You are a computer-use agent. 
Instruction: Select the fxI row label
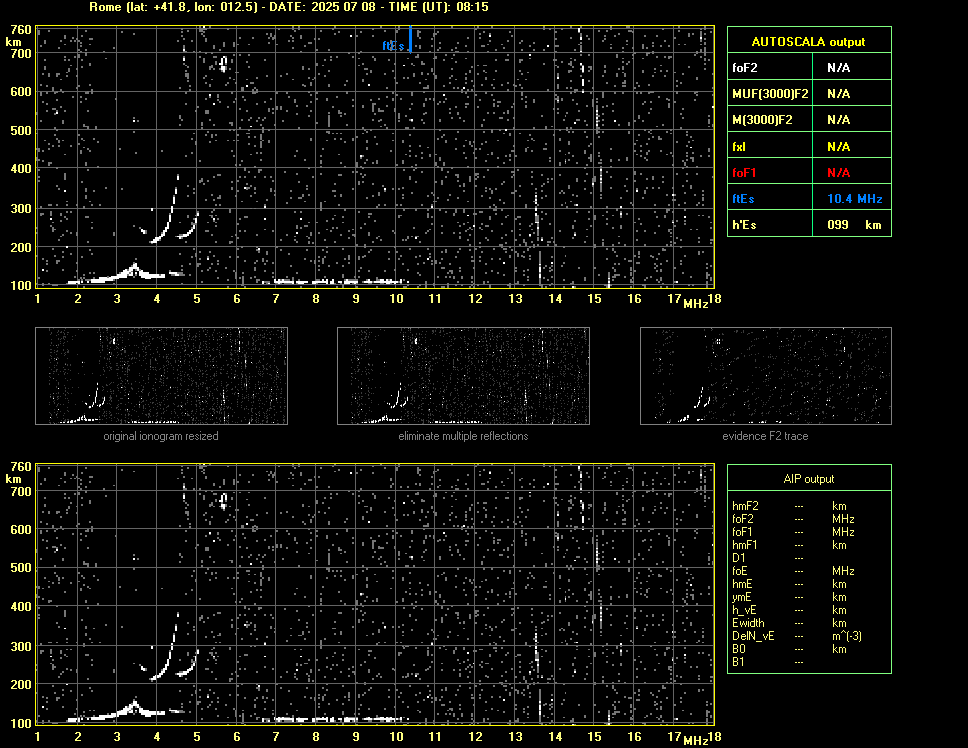click(738, 147)
